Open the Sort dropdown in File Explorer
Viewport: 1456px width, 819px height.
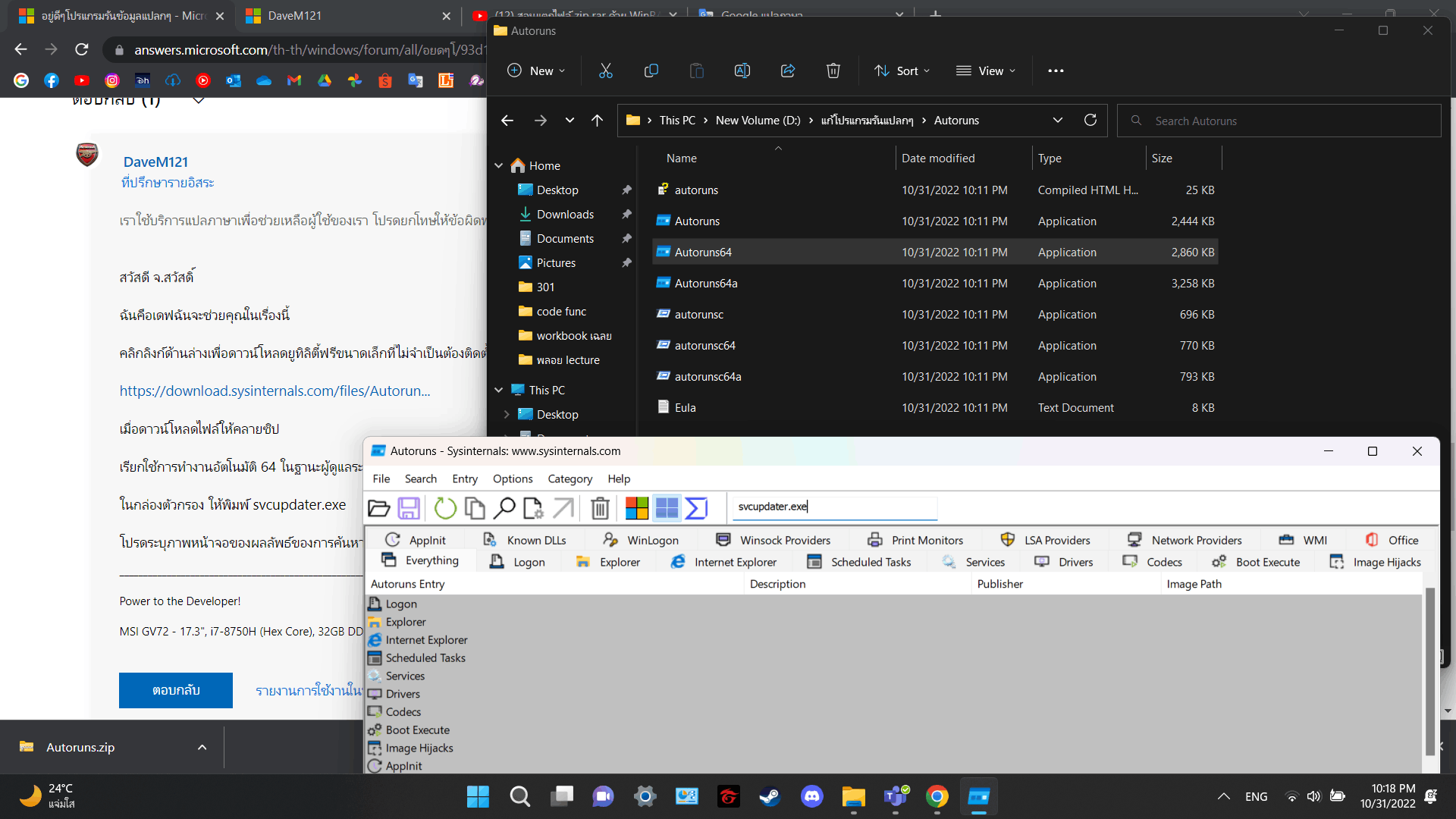(902, 71)
